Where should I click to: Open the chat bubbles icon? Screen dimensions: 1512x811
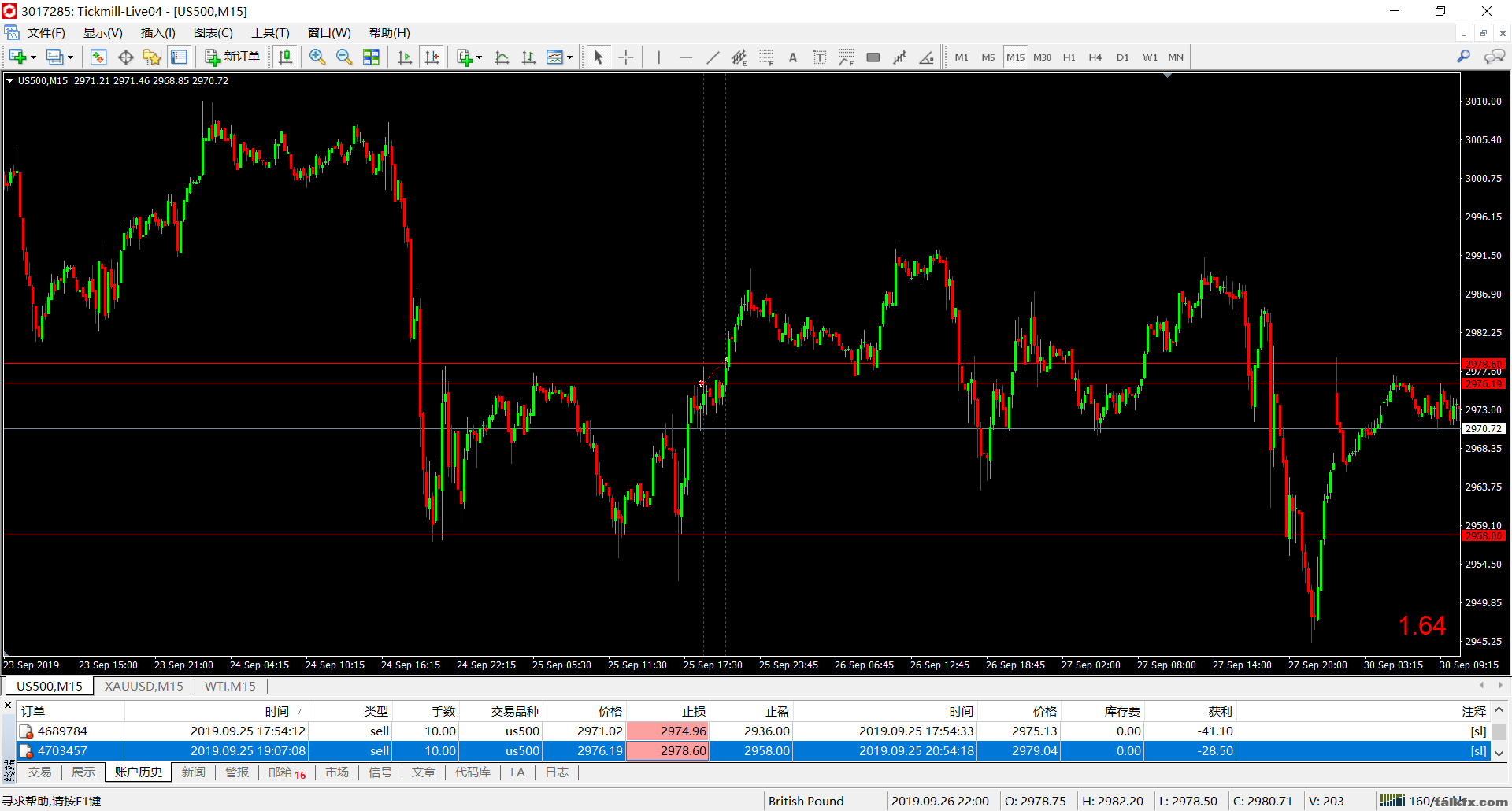[x=1494, y=57]
